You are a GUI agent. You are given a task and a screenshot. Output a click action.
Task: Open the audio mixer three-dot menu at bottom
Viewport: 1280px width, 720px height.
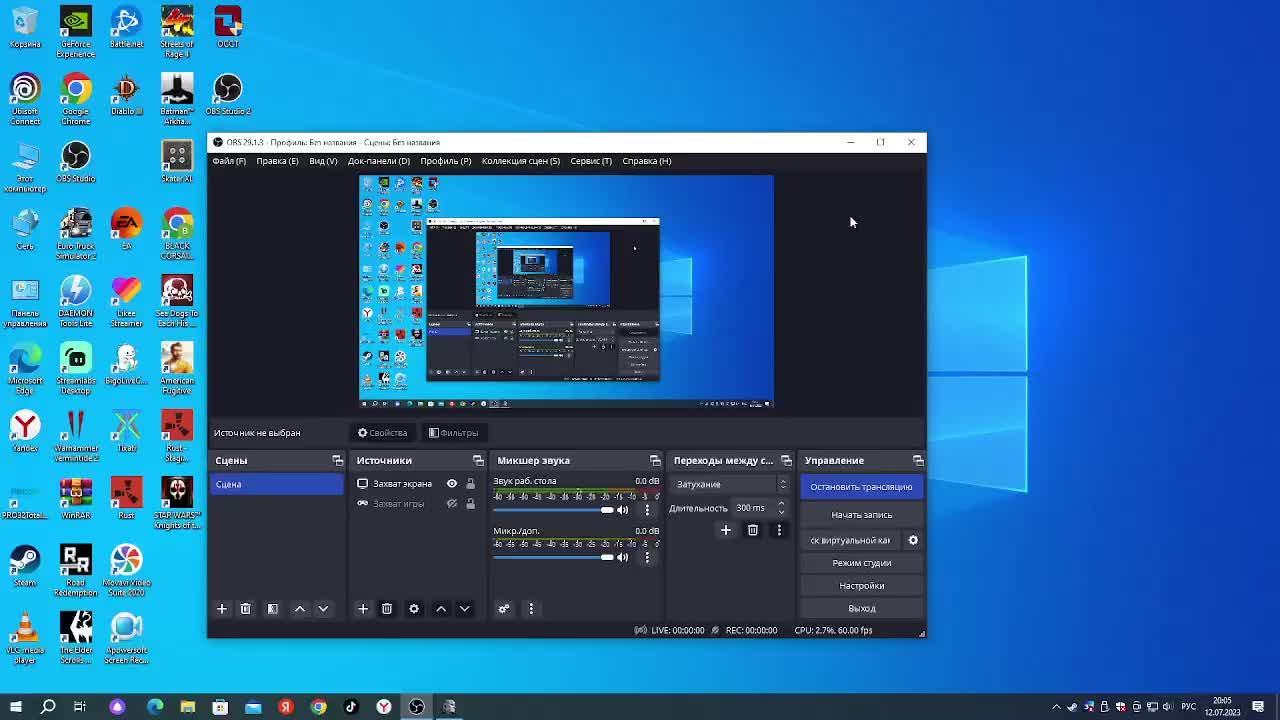tap(531, 609)
